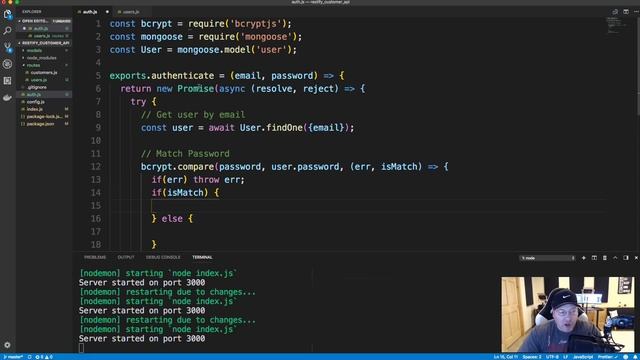This screenshot has width=640, height=360.
Task: Click the terminal input cursor
Action: pyautogui.click(x=81, y=348)
